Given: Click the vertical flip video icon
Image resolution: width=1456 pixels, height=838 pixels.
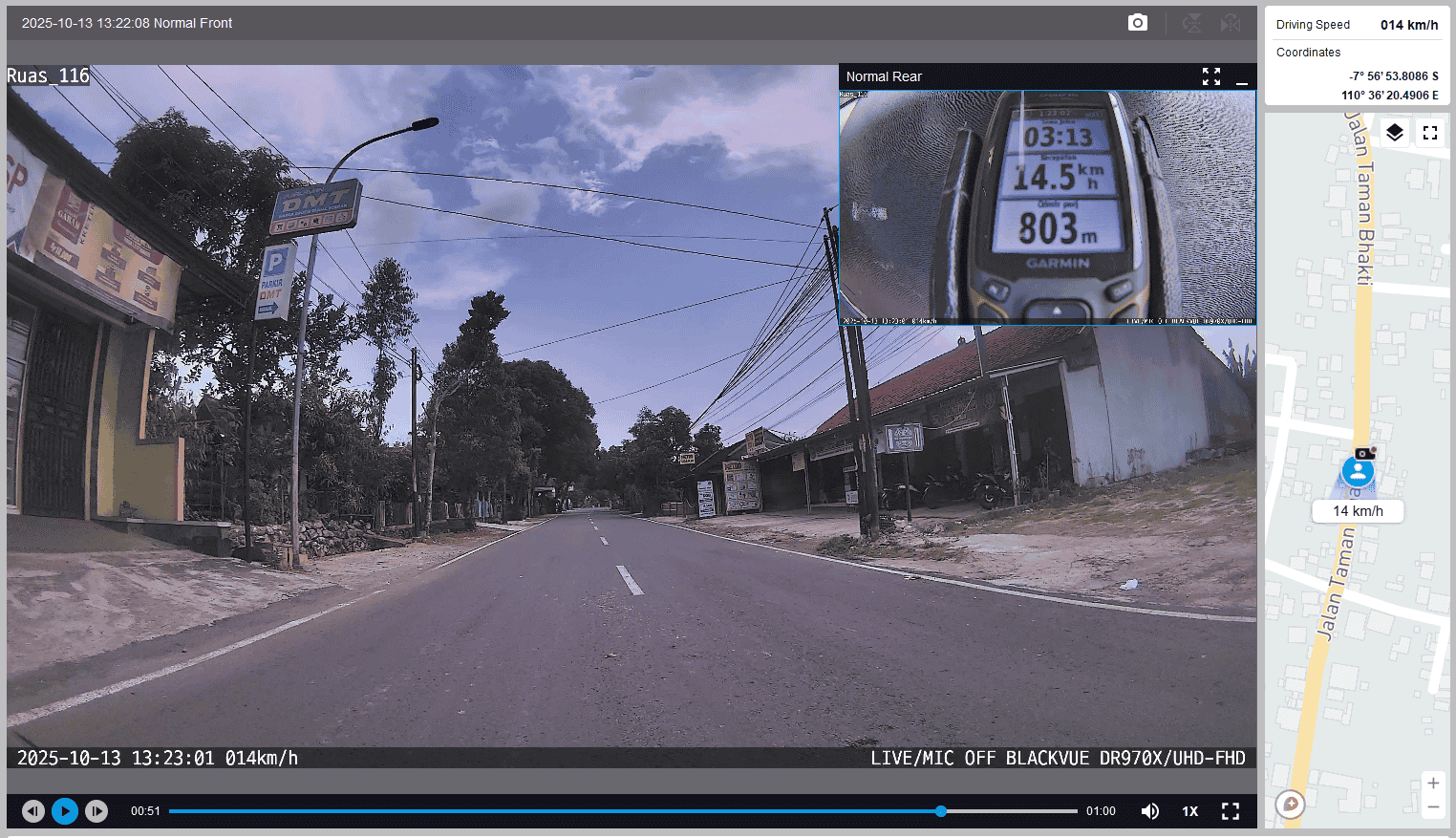Looking at the screenshot, I should pyautogui.click(x=1191, y=23).
